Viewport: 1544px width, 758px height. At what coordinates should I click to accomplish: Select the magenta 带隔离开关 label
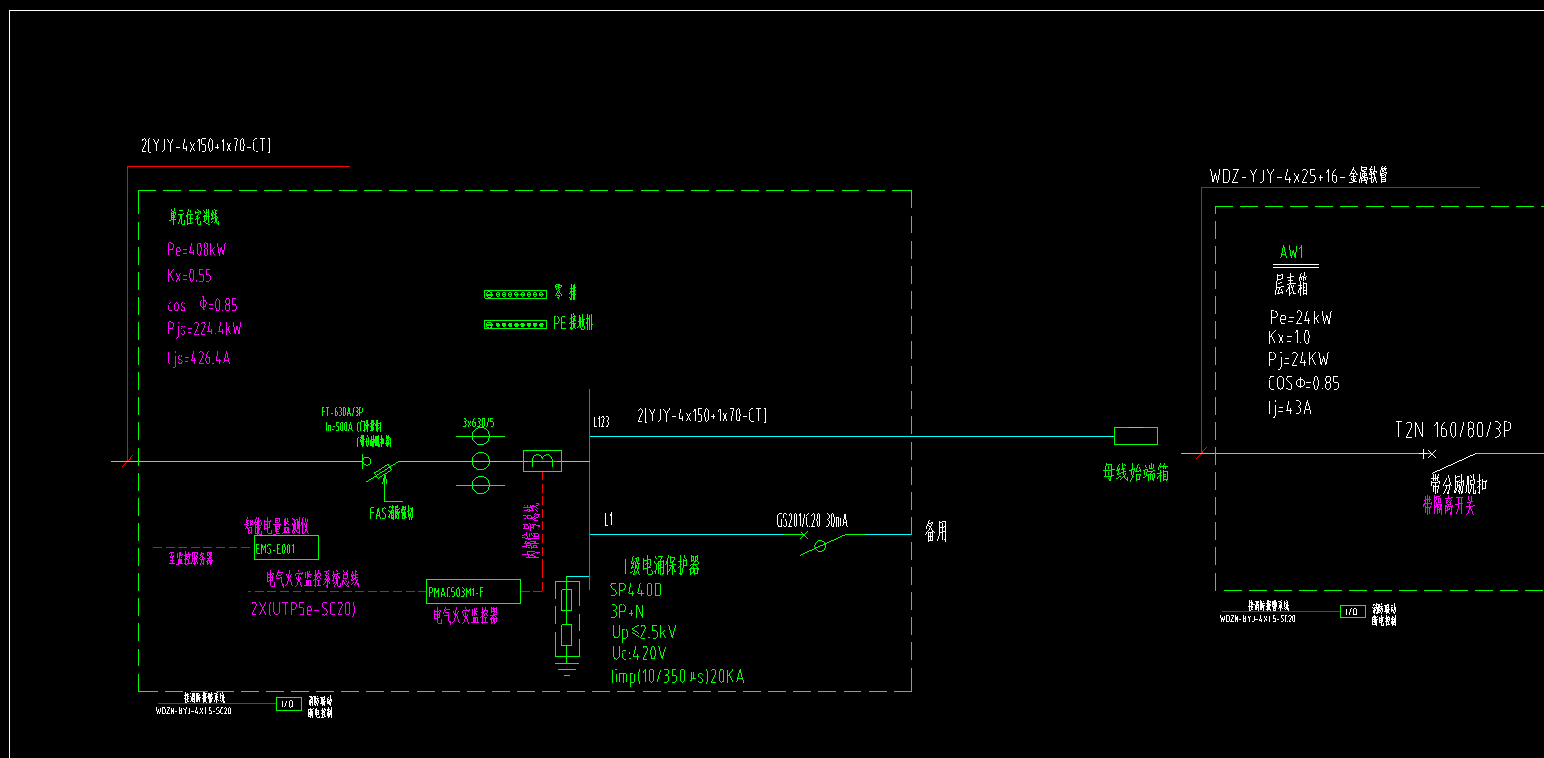(1449, 507)
